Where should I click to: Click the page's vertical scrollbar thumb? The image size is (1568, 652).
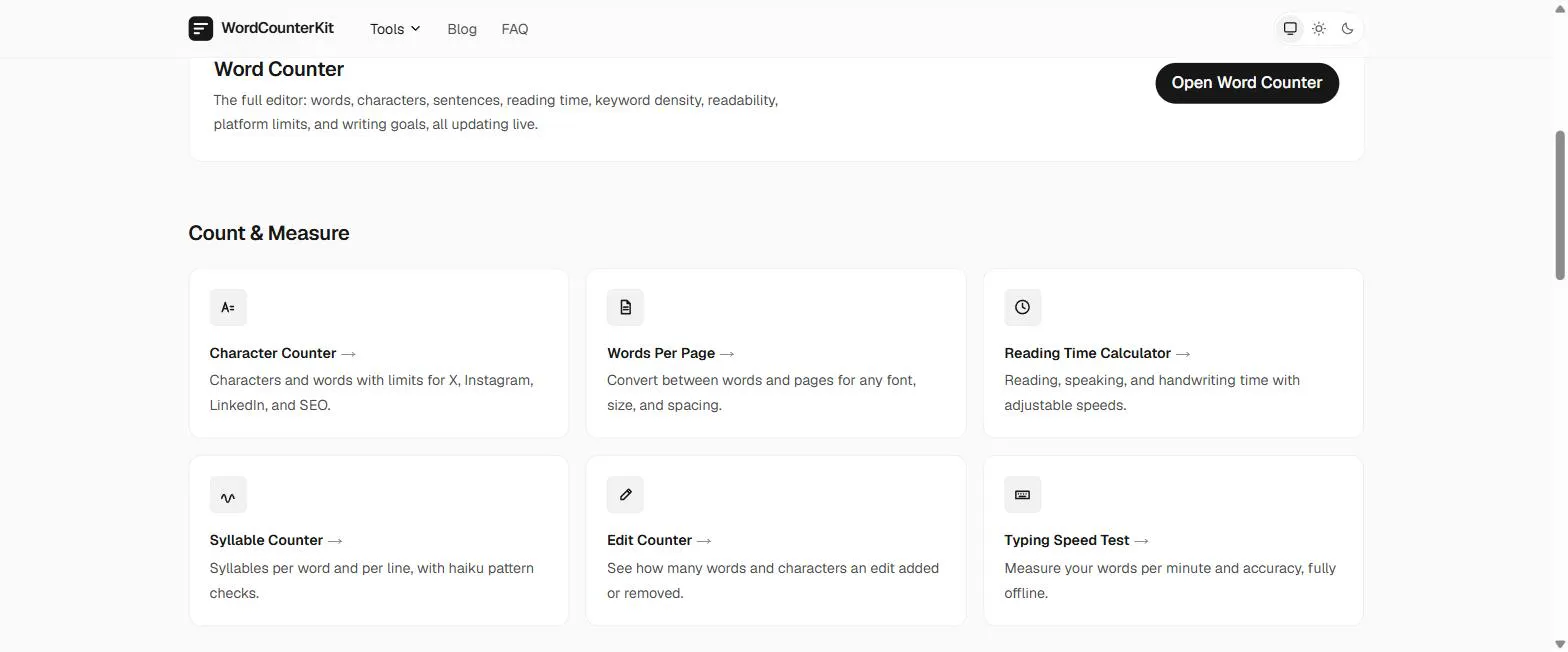coord(1559,205)
